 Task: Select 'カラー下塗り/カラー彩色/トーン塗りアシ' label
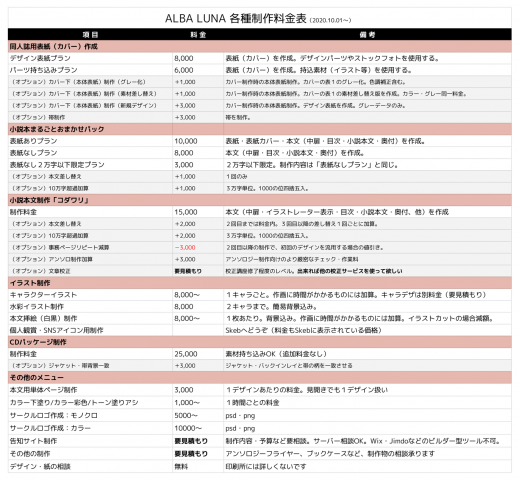74,403
